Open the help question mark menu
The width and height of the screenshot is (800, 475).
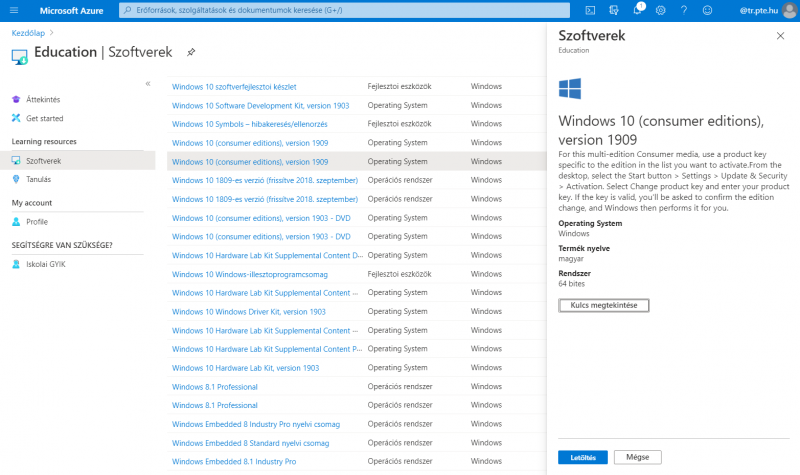click(684, 10)
